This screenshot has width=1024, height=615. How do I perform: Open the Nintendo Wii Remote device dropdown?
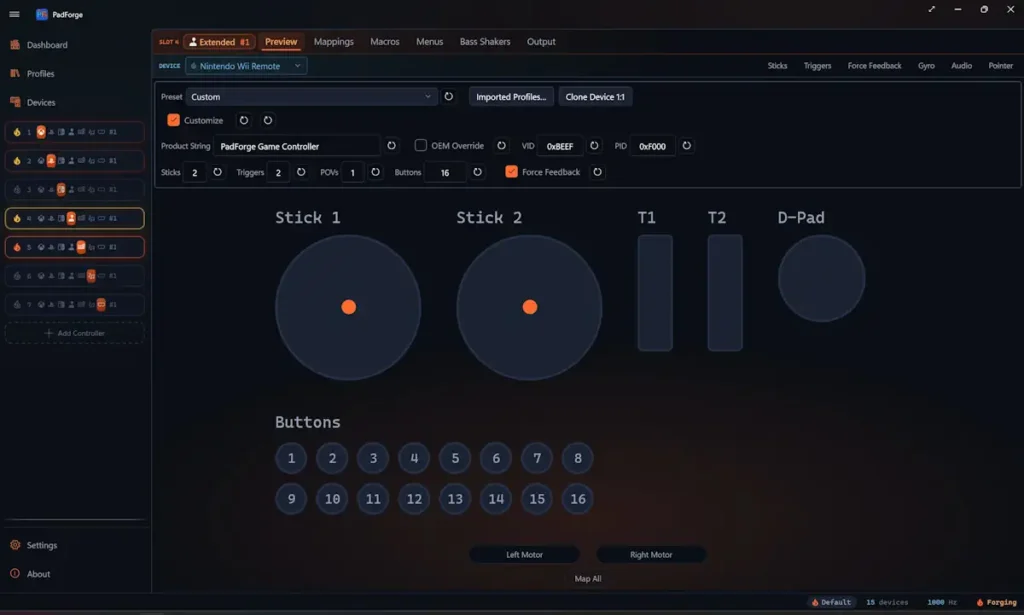(246, 66)
